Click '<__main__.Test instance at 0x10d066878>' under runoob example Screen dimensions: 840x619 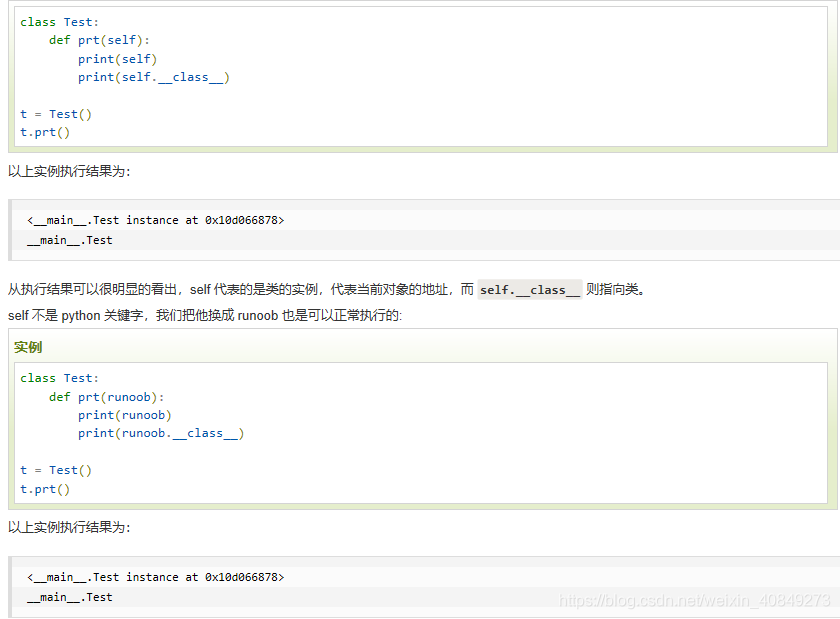point(155,577)
